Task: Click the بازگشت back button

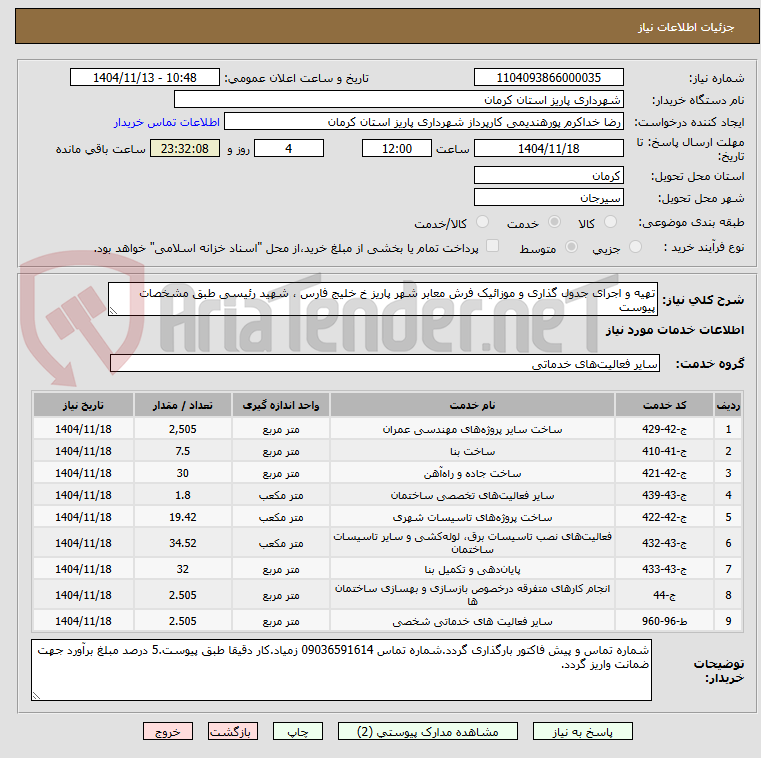Action: pos(233,731)
